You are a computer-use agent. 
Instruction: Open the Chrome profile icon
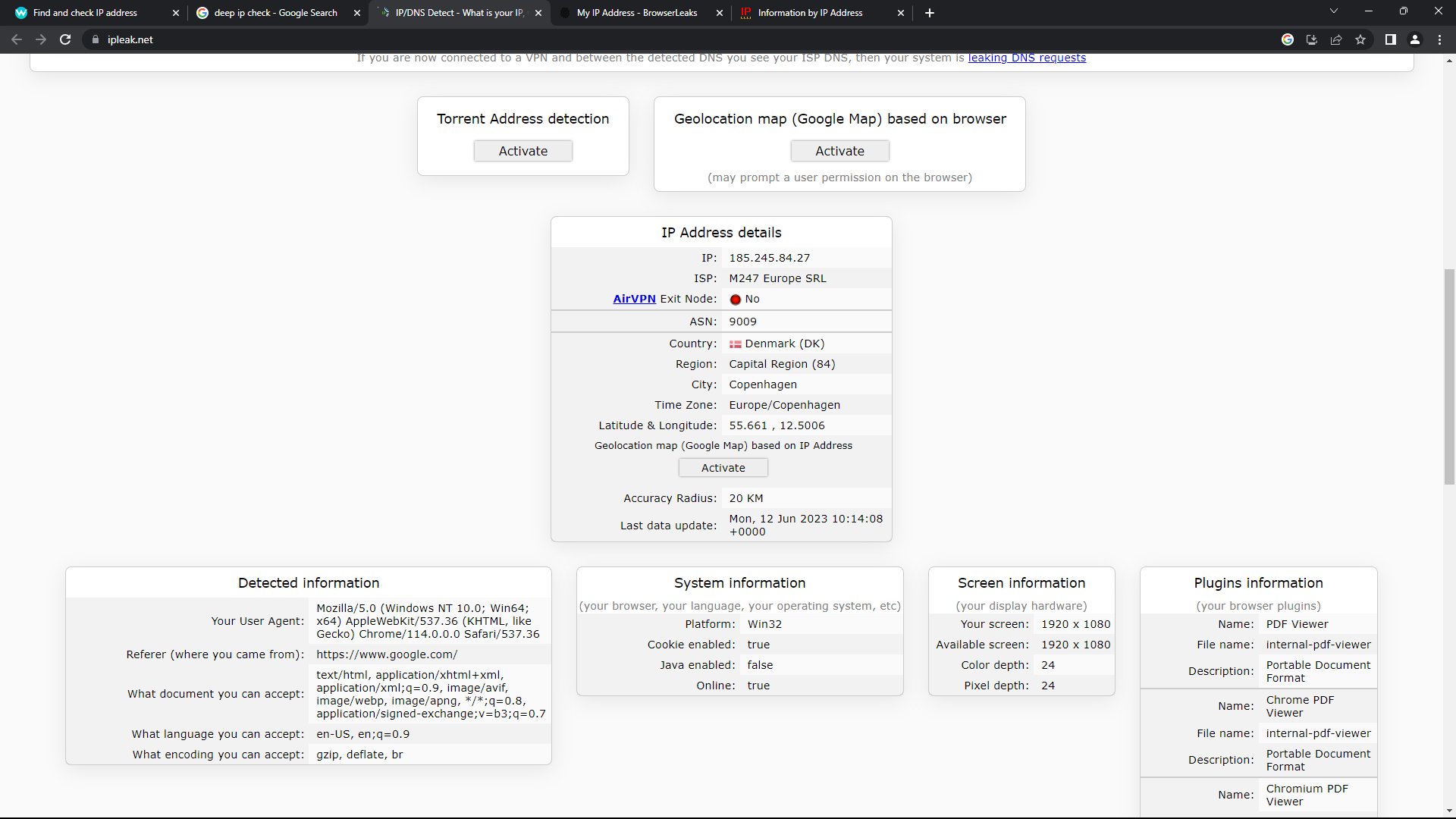pyautogui.click(x=1415, y=39)
